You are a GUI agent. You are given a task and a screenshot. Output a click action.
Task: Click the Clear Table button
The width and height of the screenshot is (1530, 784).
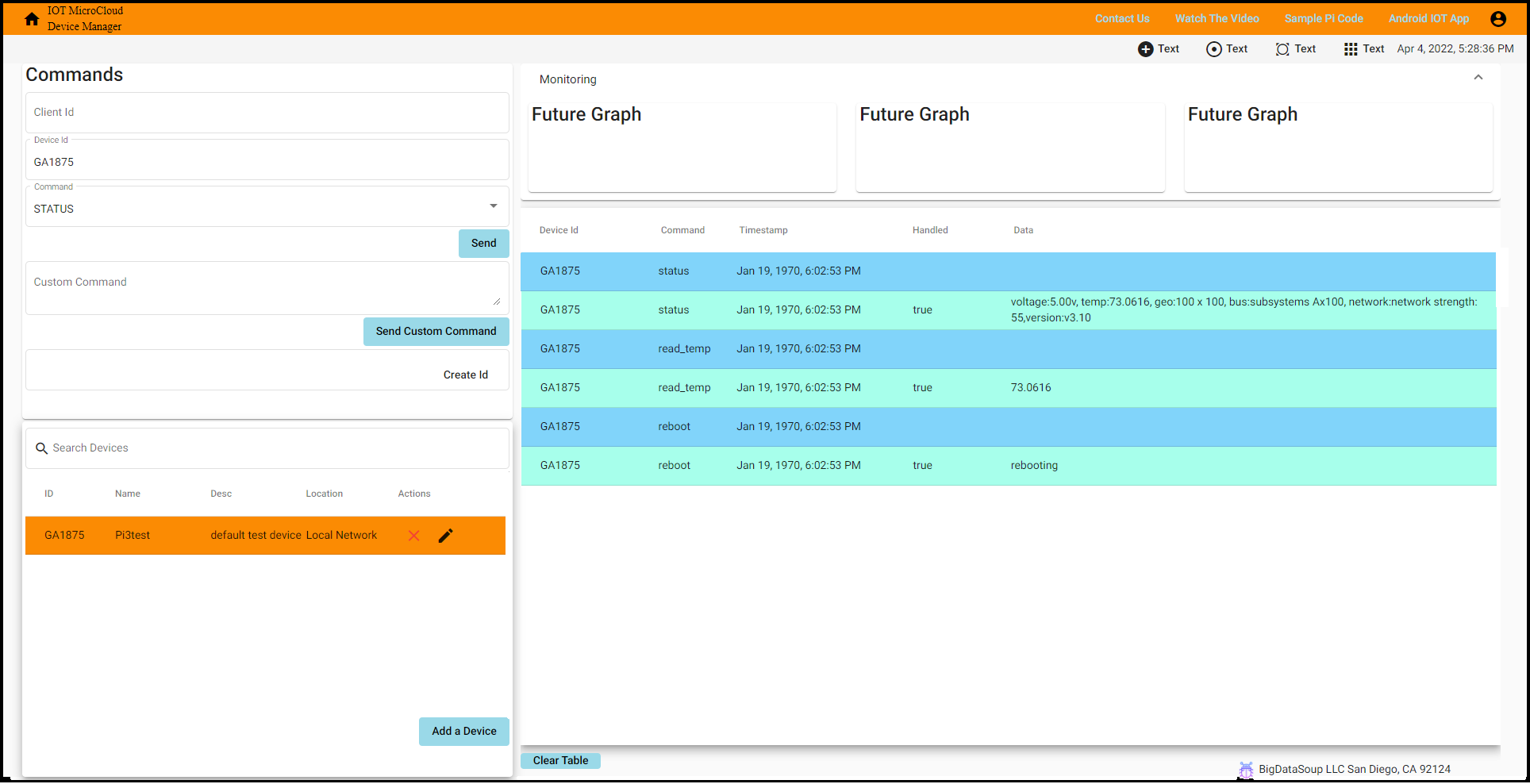tap(561, 761)
